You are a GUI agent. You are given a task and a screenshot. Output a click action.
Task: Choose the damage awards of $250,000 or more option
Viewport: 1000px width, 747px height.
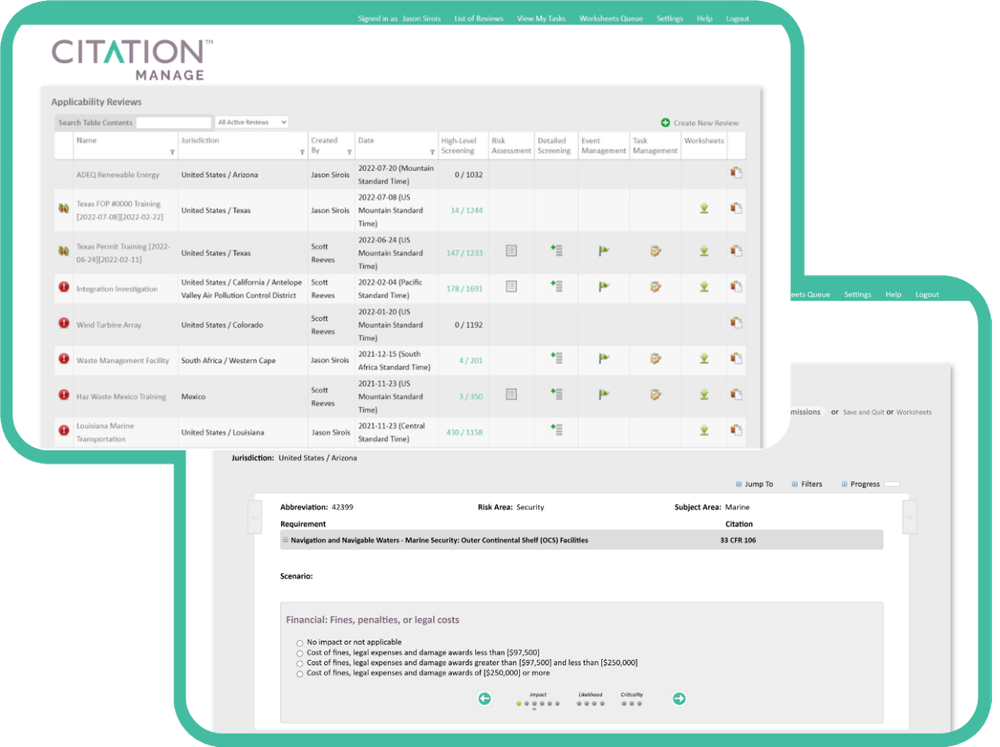click(298, 672)
